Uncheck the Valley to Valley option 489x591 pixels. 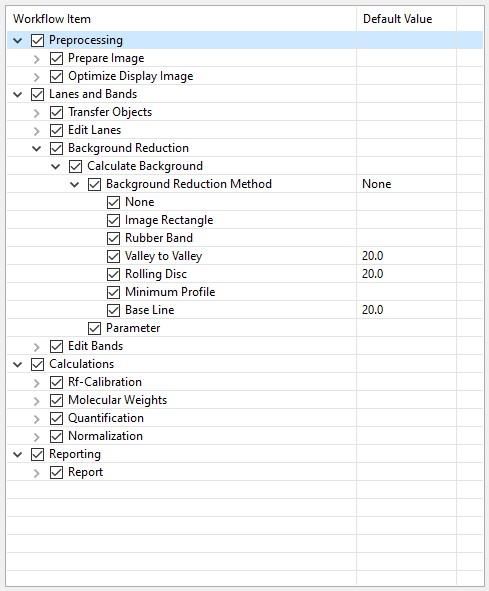(x=113, y=256)
